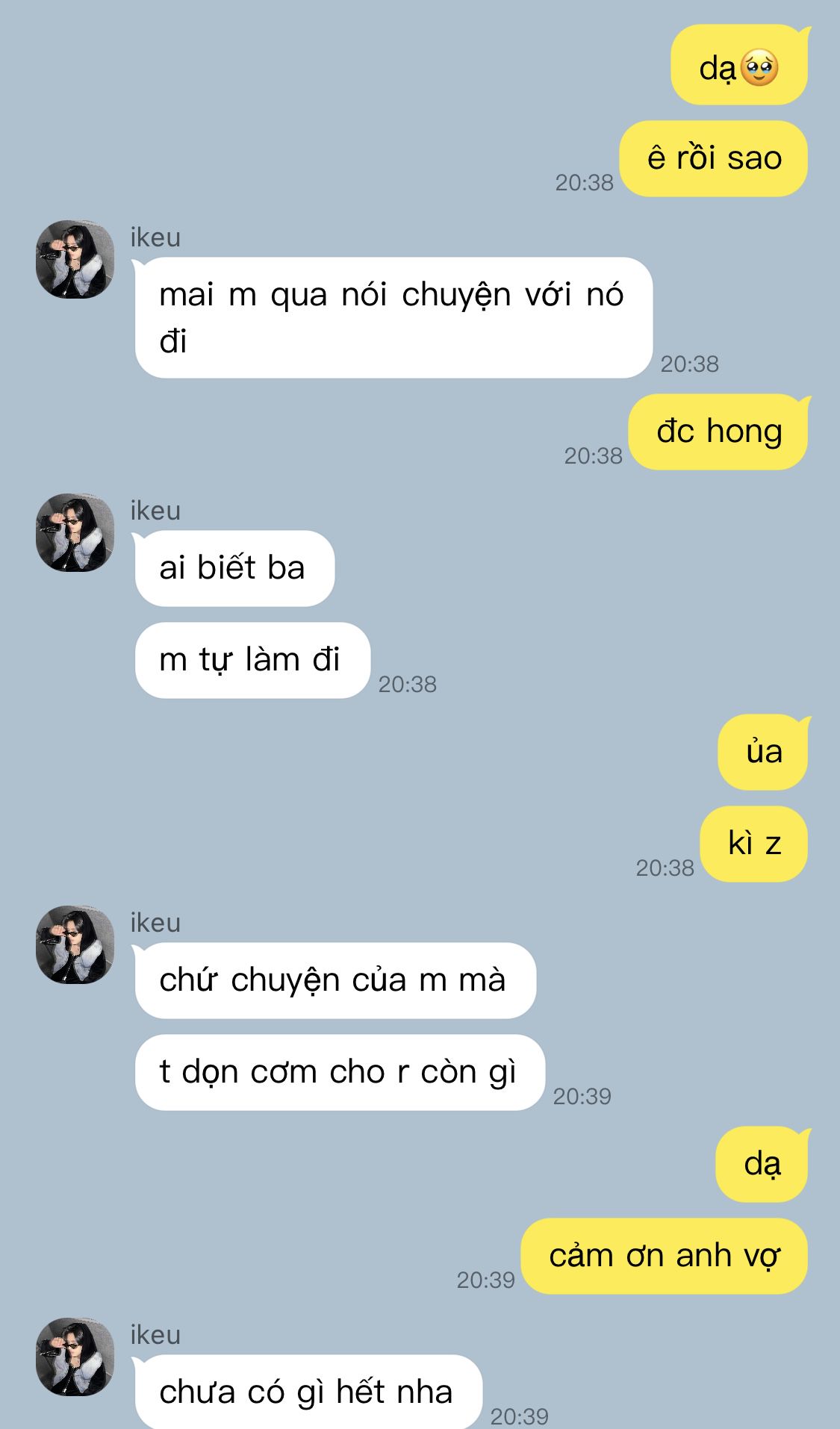Select the 'chứ chuyện của m mà' bubble
This screenshot has width=840, height=1429.
pyautogui.click(x=335, y=980)
